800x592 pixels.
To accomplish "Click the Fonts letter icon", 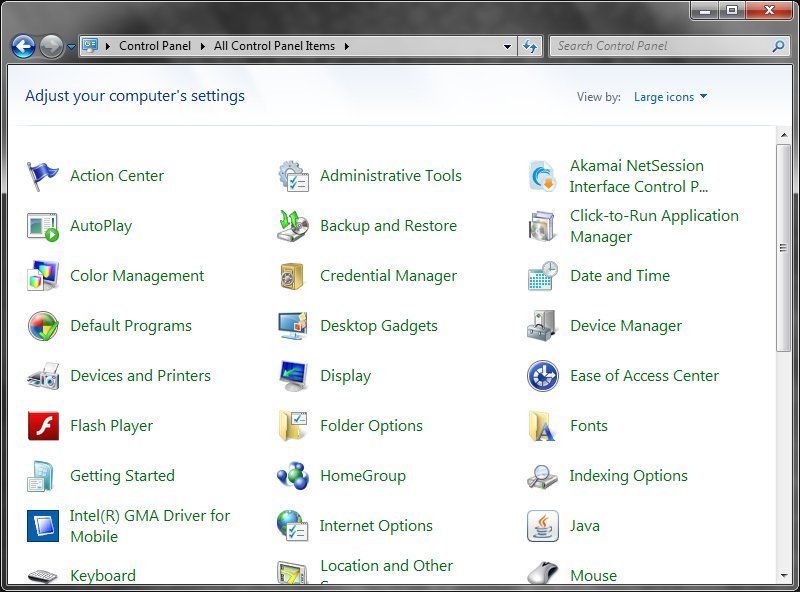I will [x=541, y=425].
